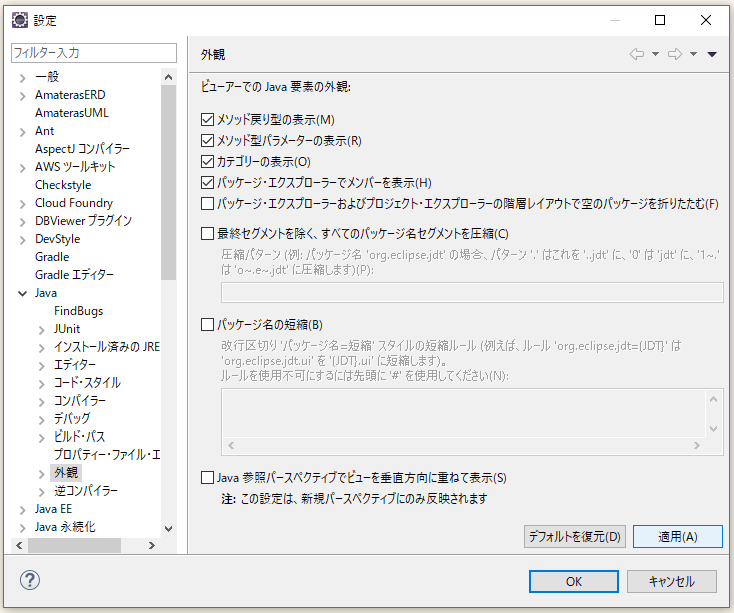
Task: Expand the Cloud Foundry node
Action: pyautogui.click(x=22, y=204)
